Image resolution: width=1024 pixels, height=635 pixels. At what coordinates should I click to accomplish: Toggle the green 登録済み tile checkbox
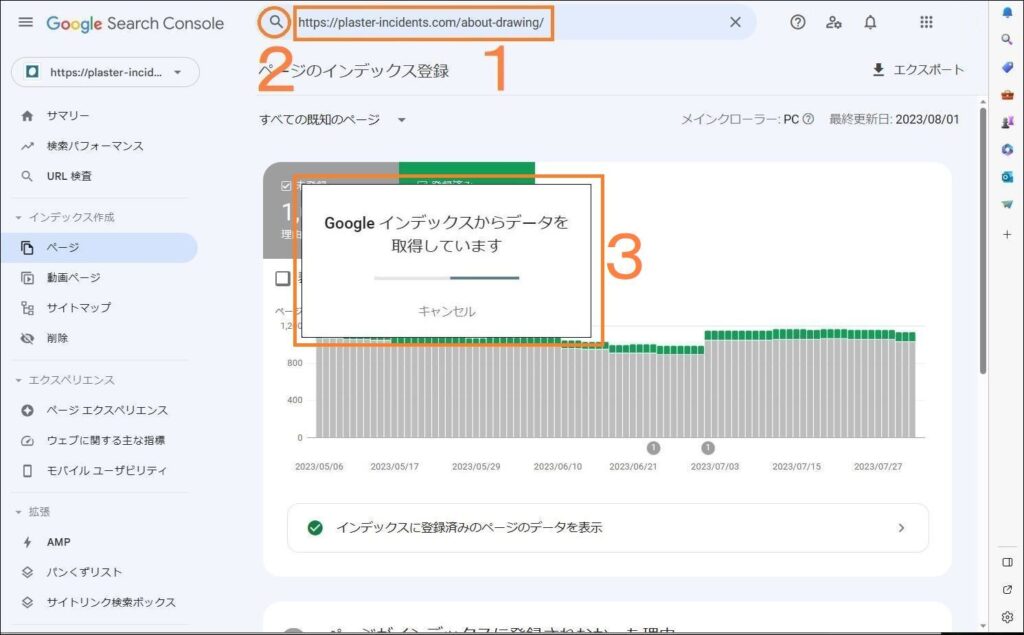click(421, 185)
